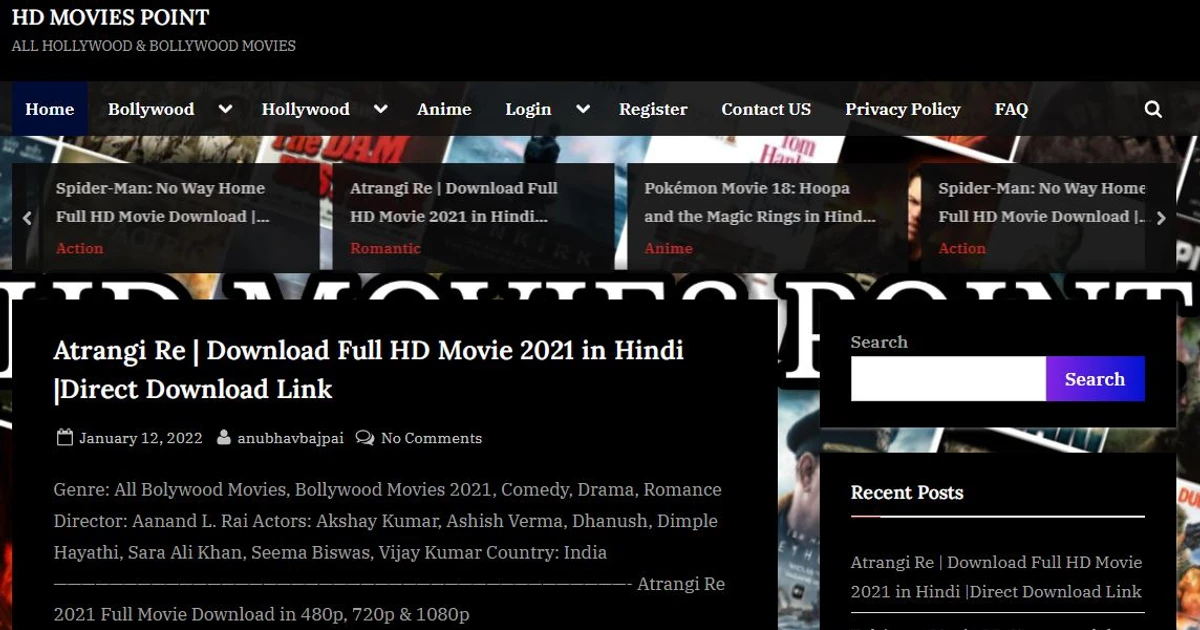Expand the Bollywood submenu chevron
This screenshot has width=1200, height=630.
coord(225,109)
